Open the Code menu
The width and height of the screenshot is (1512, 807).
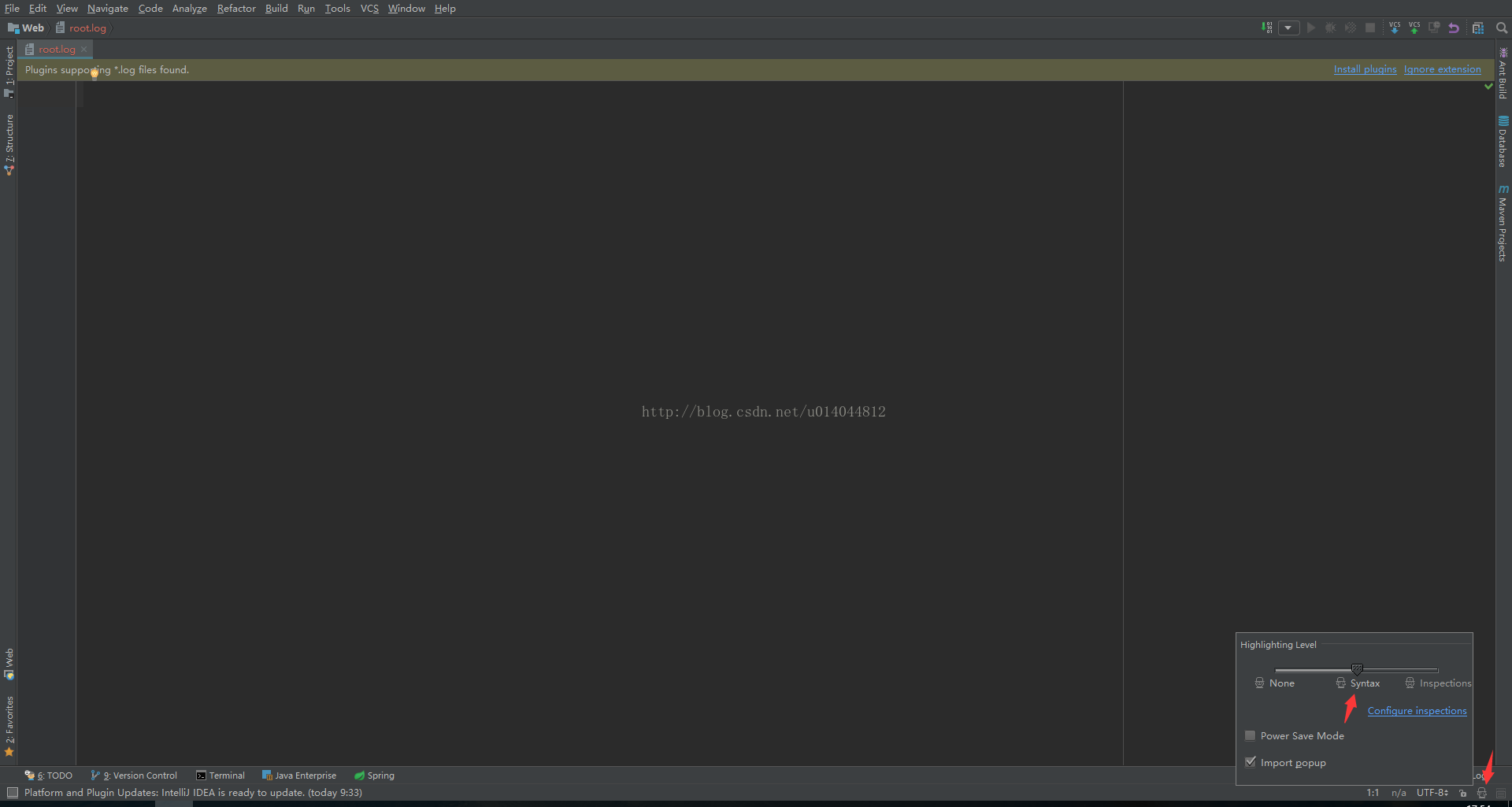(x=150, y=9)
